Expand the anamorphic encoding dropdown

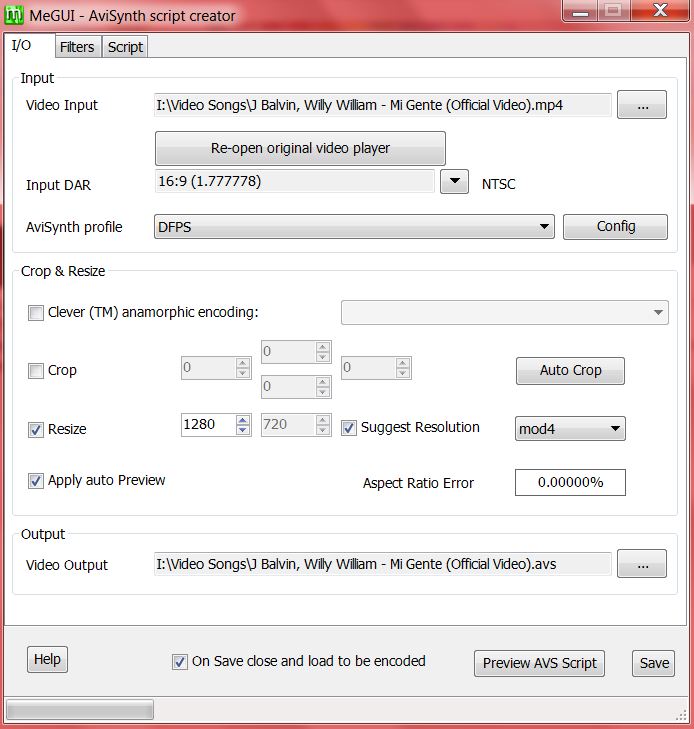505,312
